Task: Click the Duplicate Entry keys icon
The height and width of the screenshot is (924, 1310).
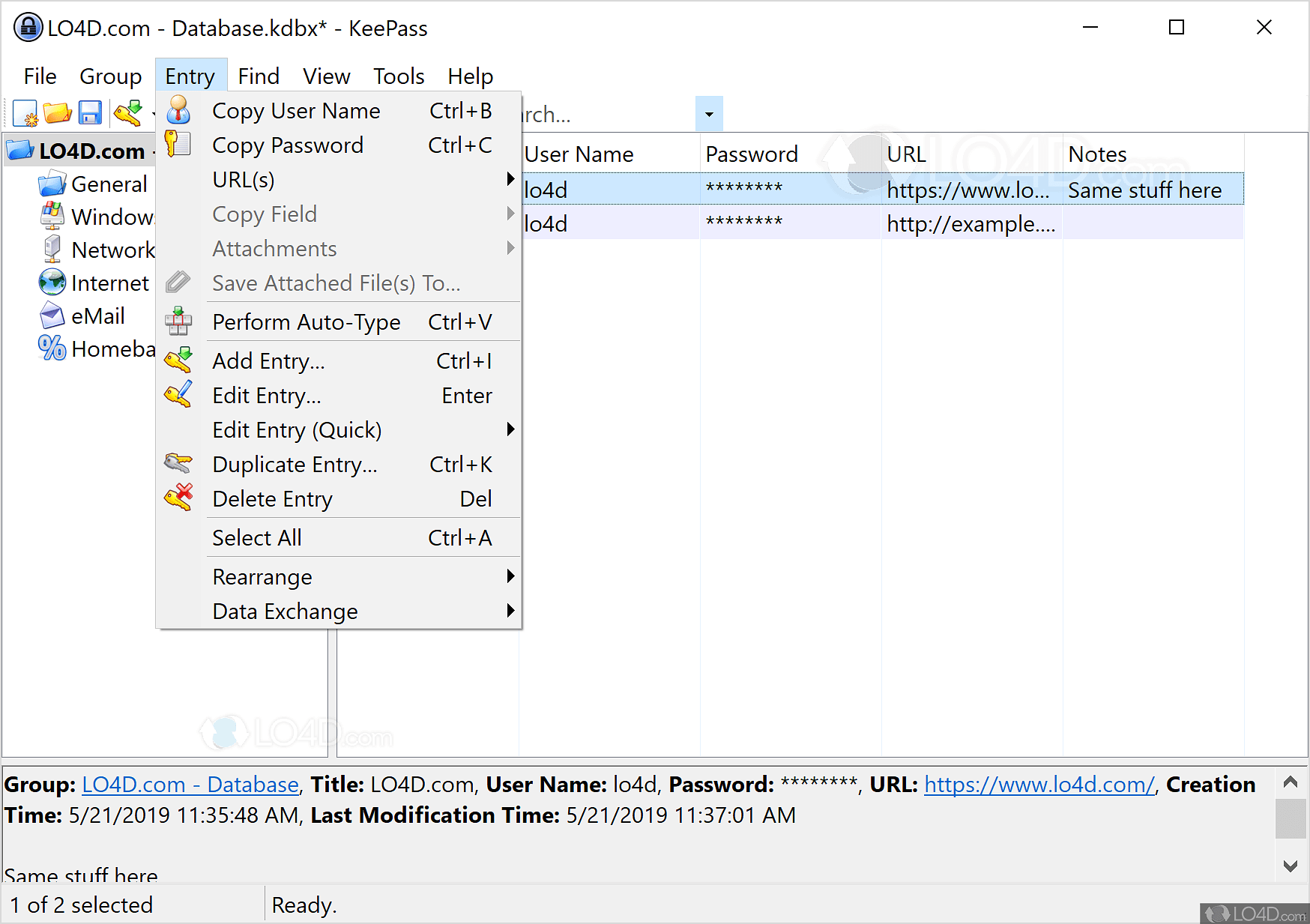Action: [178, 464]
